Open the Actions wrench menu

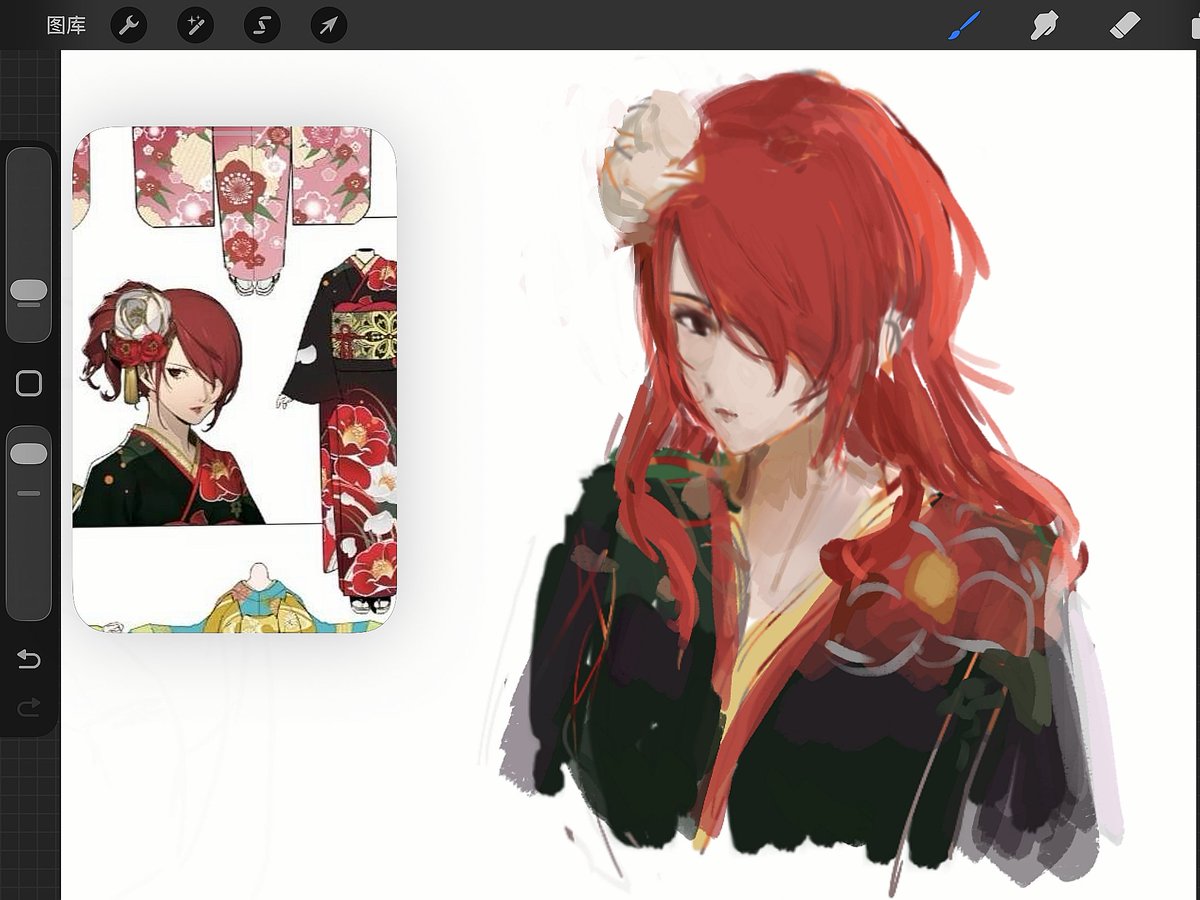click(129, 25)
